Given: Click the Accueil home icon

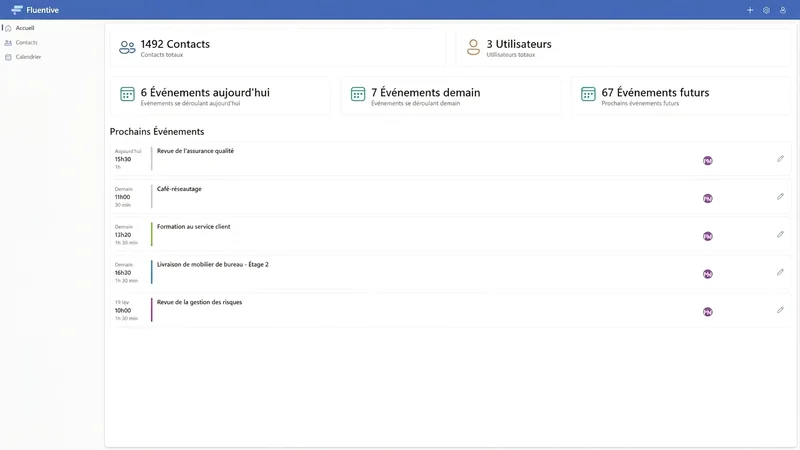Looking at the screenshot, I should (x=8, y=28).
